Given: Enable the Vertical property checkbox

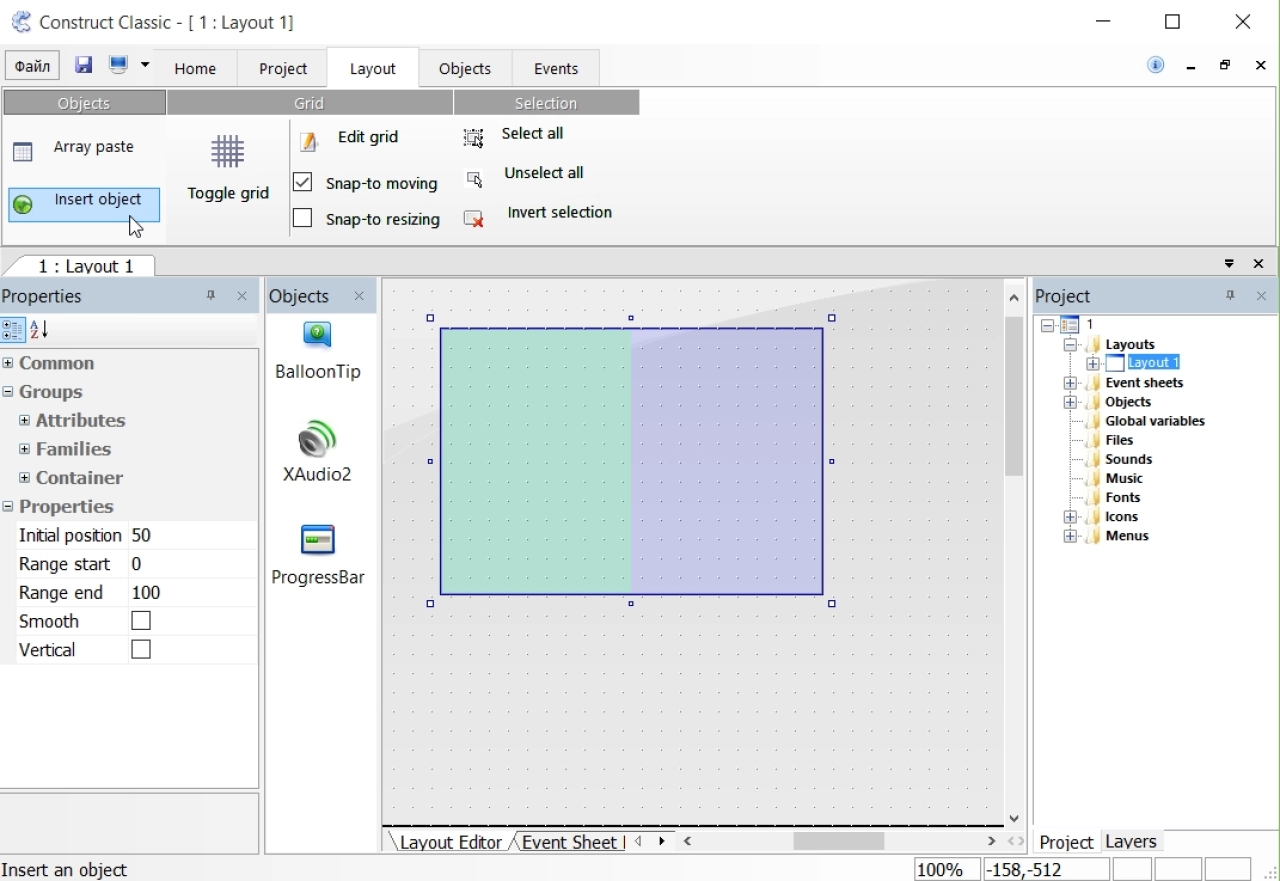Looking at the screenshot, I should [x=141, y=650].
